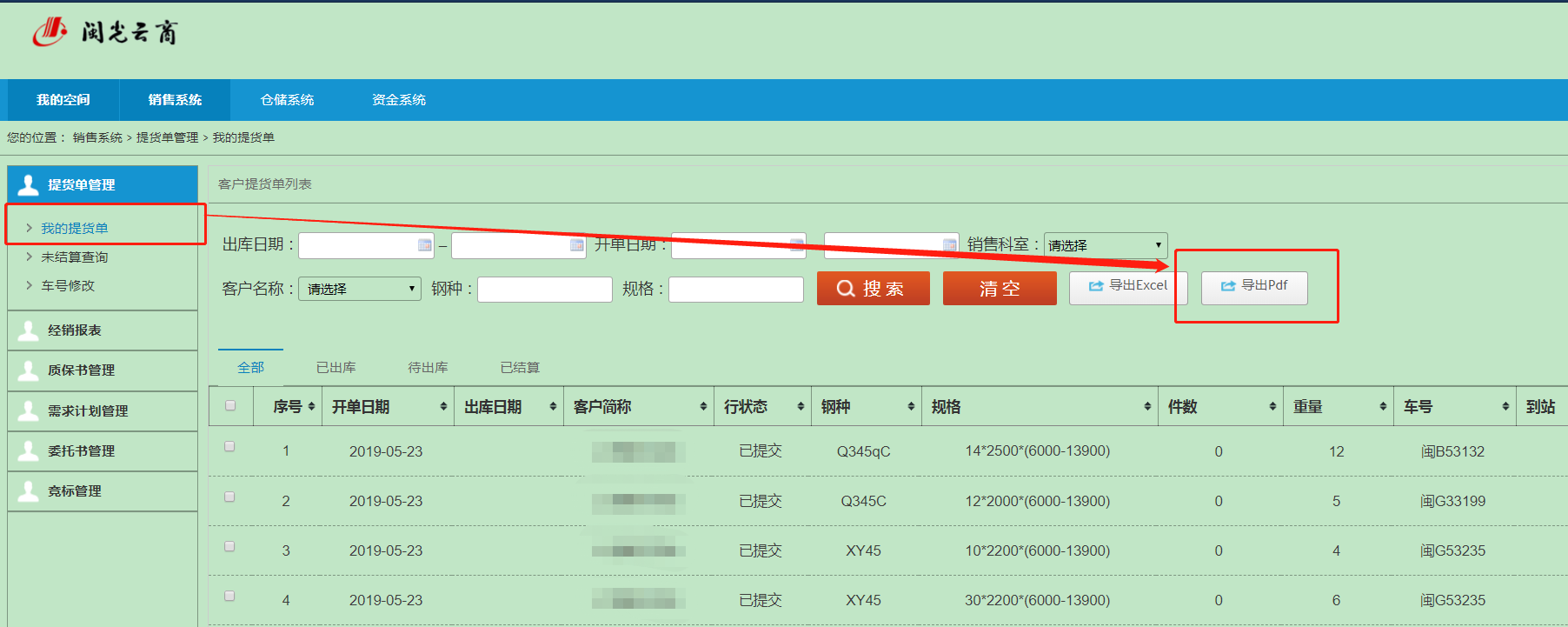1568x627 pixels.
Task: Check the checkbox for row 1
Action: pyautogui.click(x=229, y=446)
